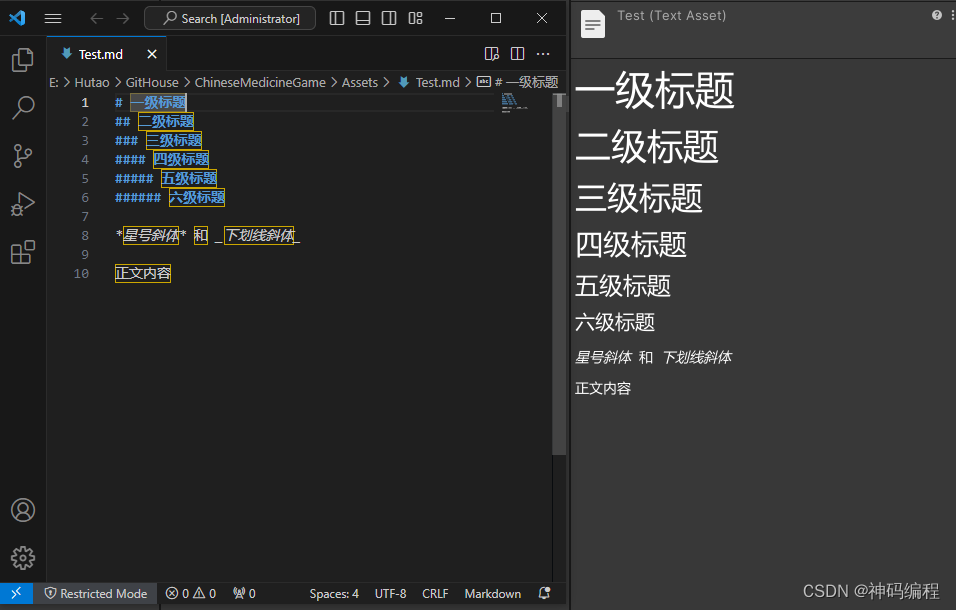The width and height of the screenshot is (956, 610).
Task: Click line 6 text 六级标题 in editor
Action: point(197,197)
